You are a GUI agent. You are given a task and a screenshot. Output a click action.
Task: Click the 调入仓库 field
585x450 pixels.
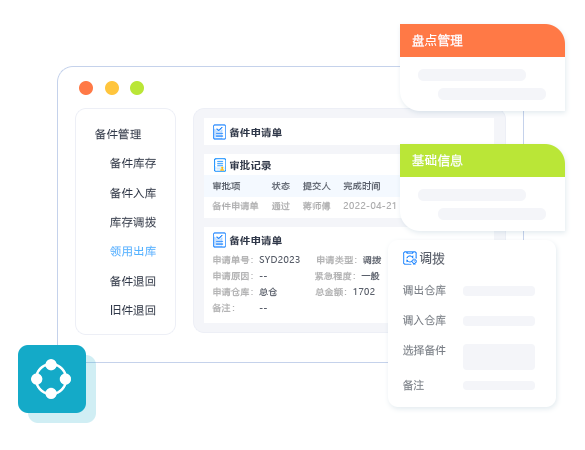click(499, 321)
